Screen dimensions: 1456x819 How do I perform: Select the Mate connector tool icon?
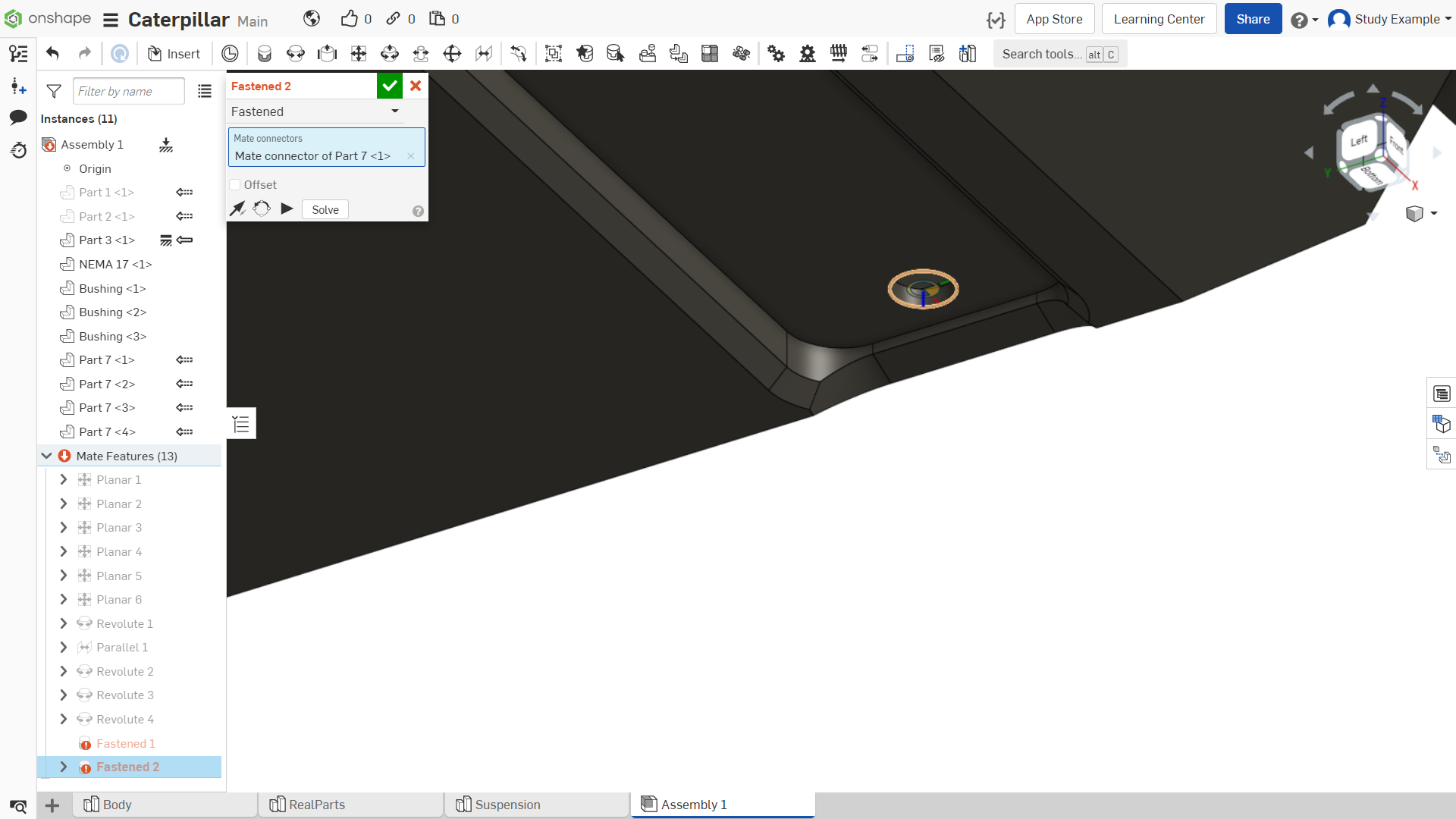[585, 54]
